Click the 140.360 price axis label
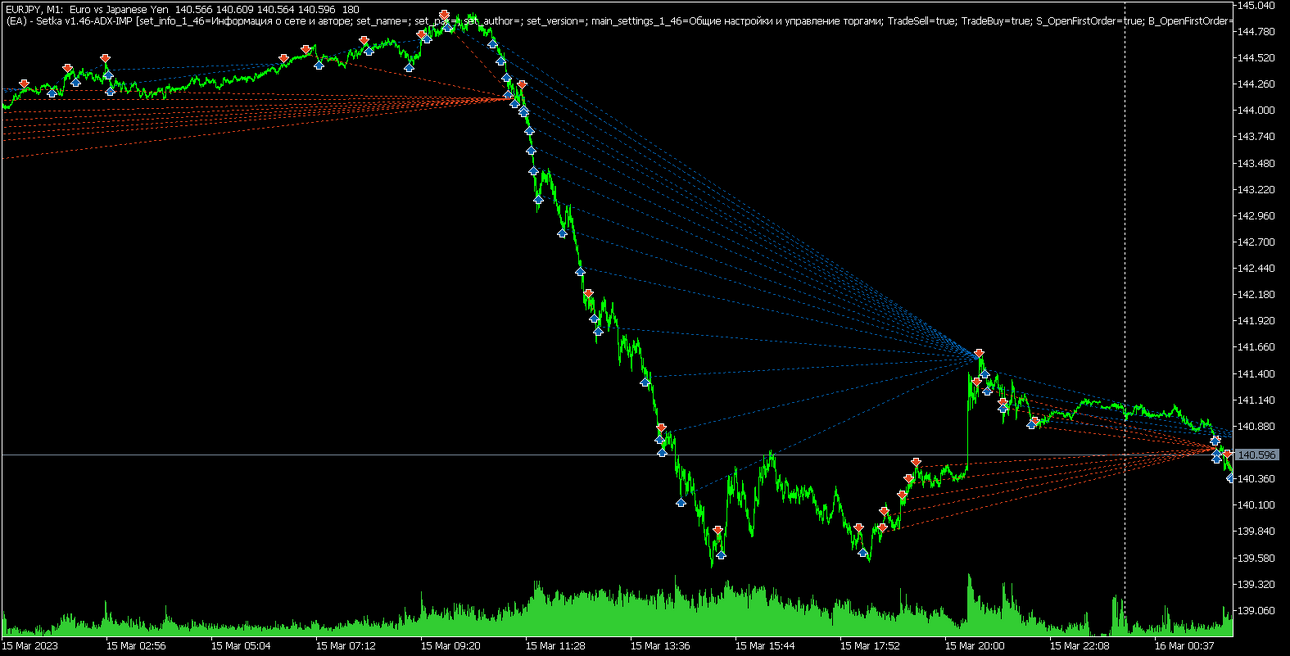Screen dimensions: 1290x656 (x=1257, y=479)
